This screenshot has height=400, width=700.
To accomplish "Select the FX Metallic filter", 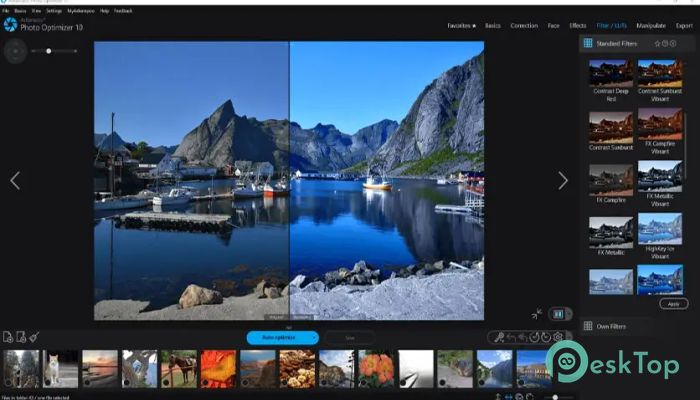I will click(x=611, y=237).
